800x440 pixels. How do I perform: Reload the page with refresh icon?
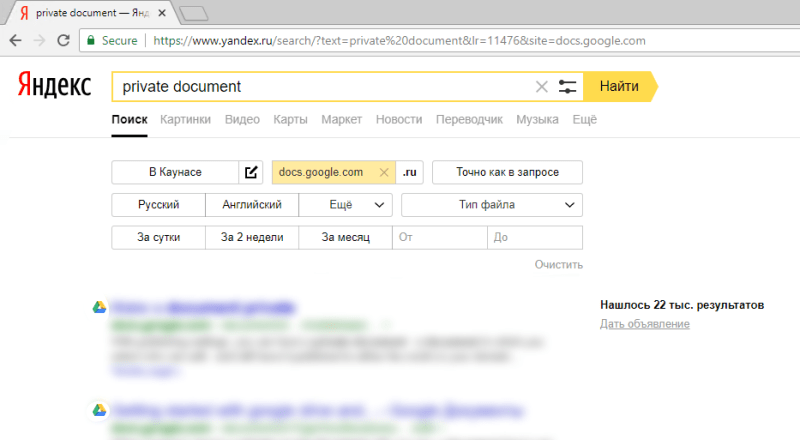tap(64, 41)
